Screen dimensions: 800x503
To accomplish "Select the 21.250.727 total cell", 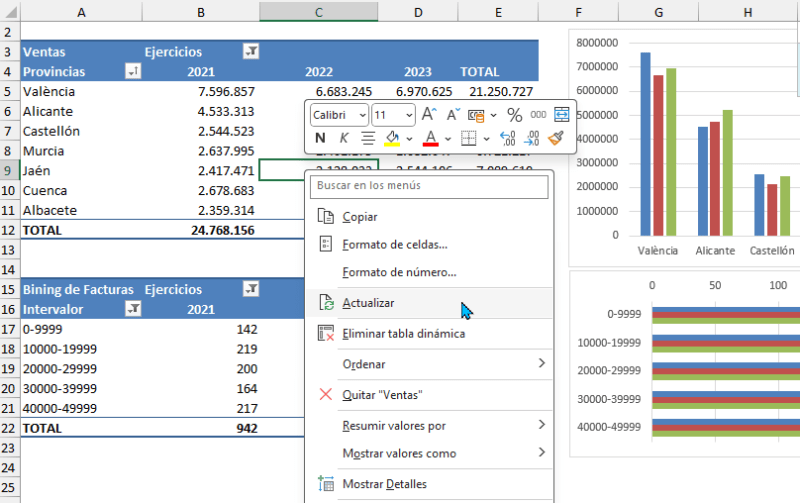I will point(498,91).
